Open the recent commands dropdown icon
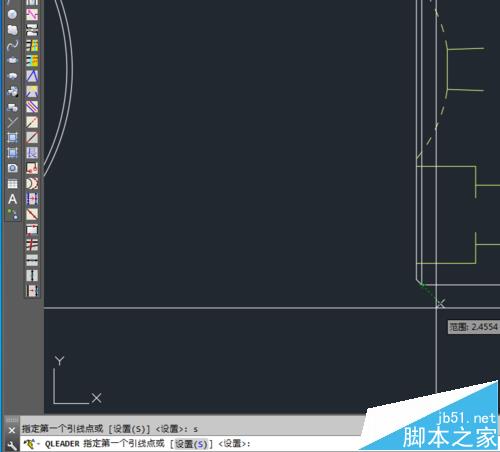 [x=32, y=444]
